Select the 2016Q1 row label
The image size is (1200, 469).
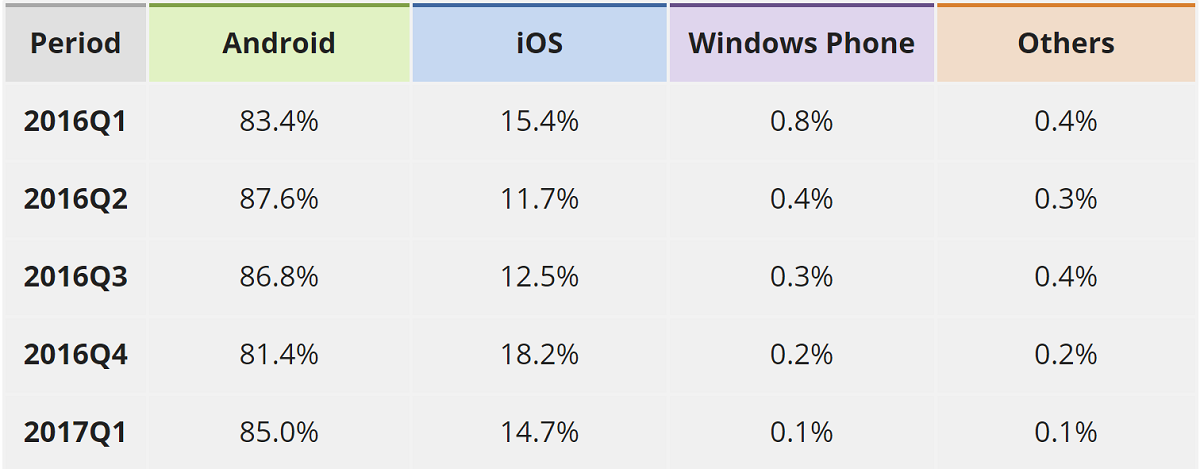(x=76, y=122)
